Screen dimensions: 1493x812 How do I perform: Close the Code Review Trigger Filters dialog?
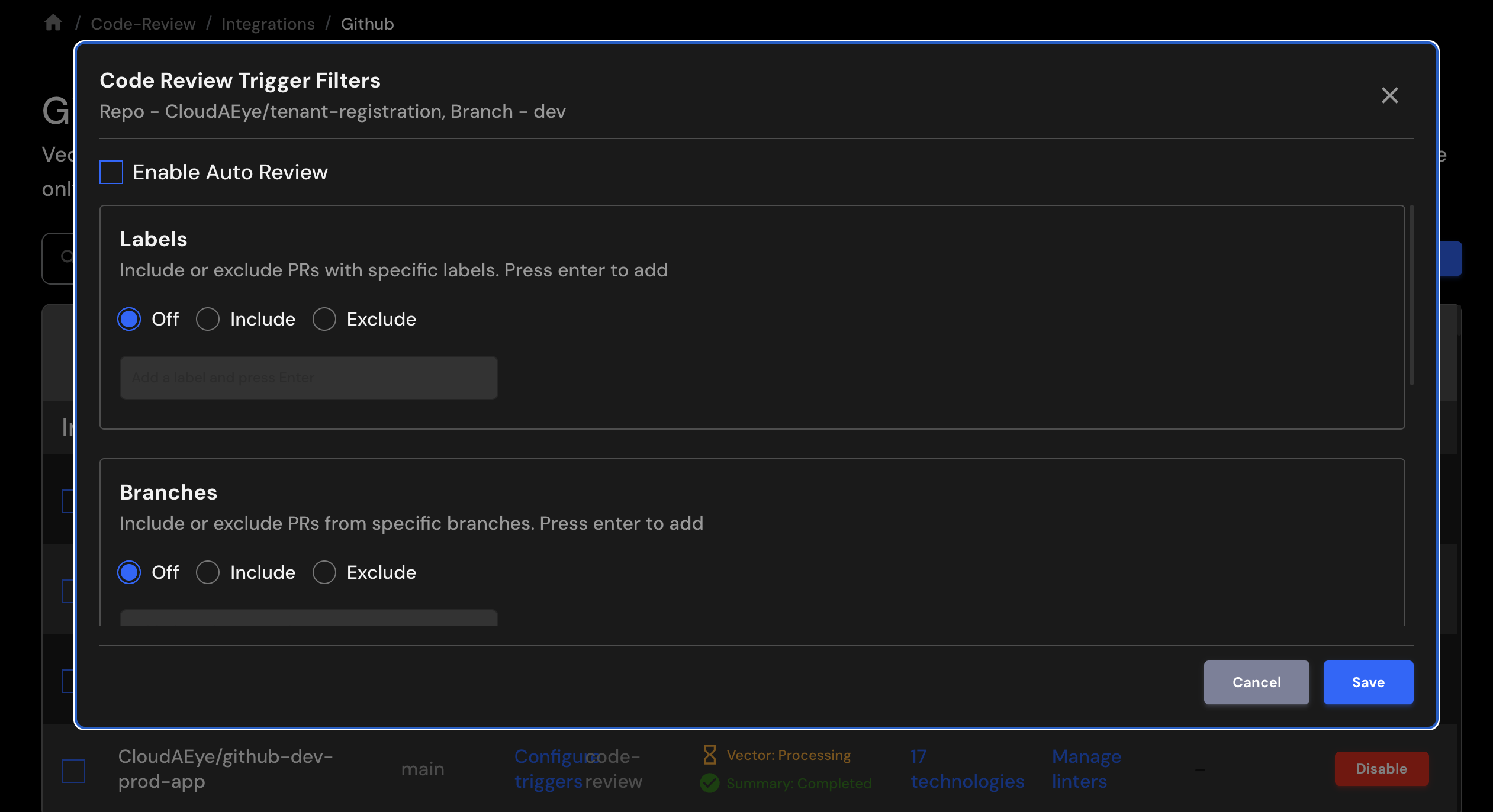(1389, 95)
